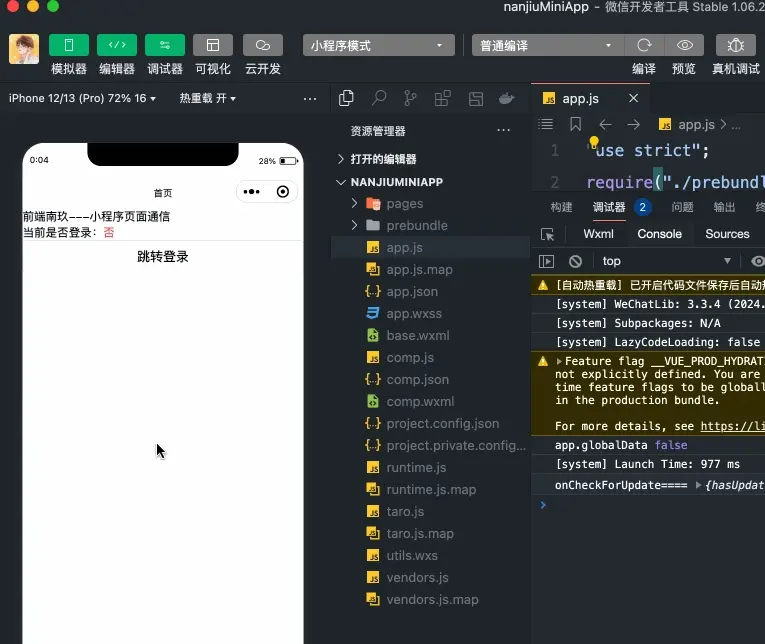
Task: Click the preview eye icon
Action: [684, 45]
